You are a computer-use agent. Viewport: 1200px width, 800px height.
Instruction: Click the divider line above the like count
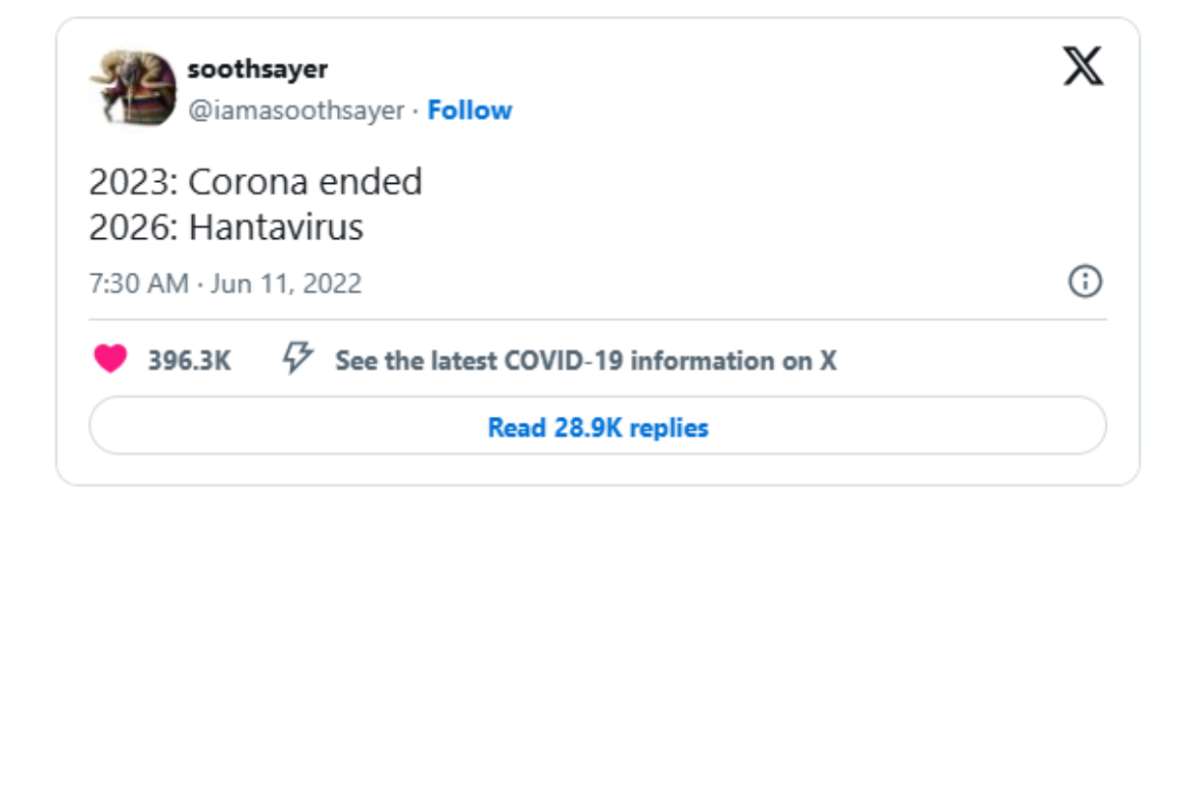(x=598, y=320)
